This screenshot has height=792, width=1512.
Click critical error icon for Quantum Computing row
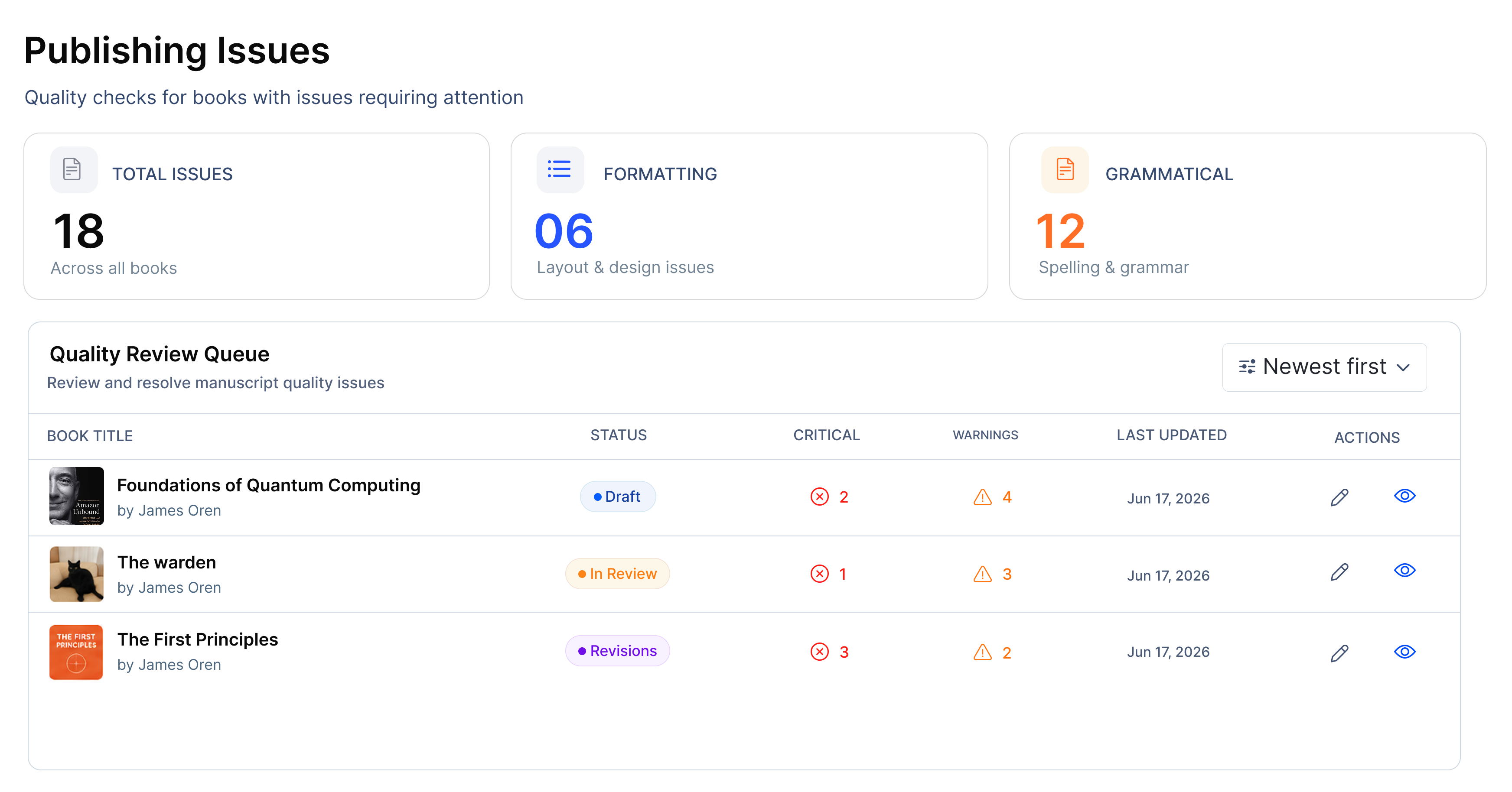coord(819,497)
